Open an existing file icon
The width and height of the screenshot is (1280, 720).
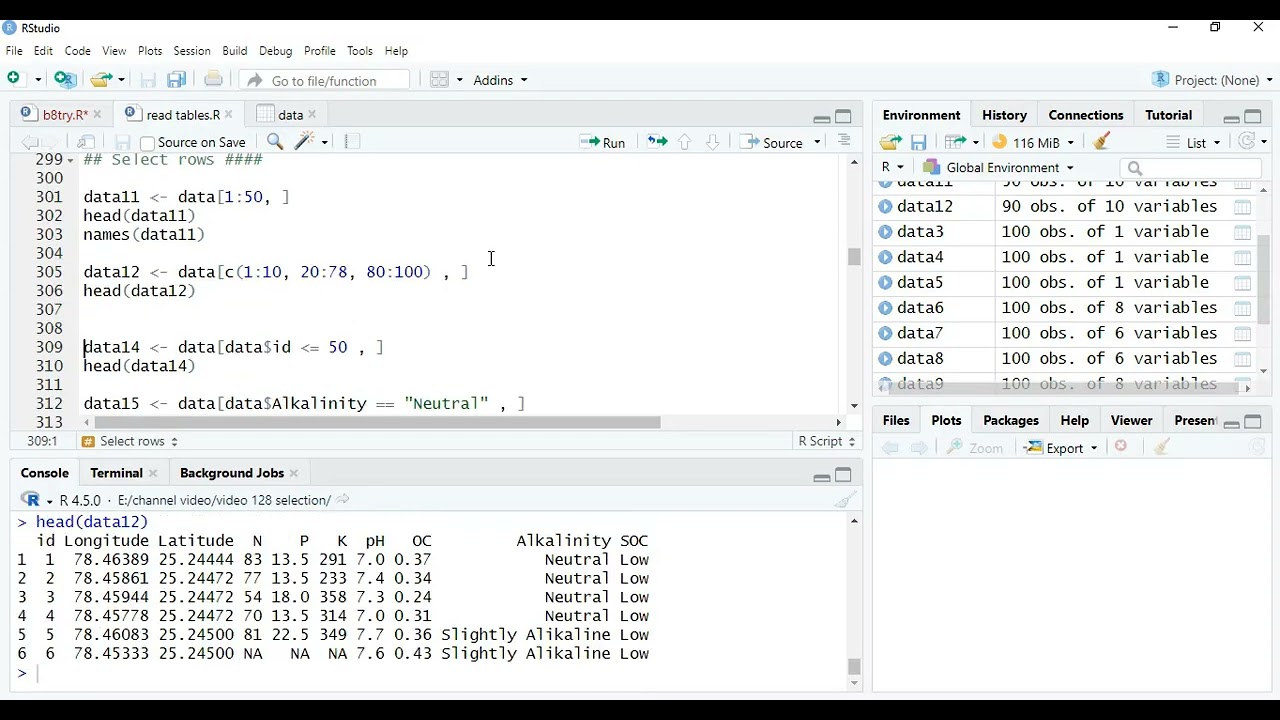click(x=100, y=80)
